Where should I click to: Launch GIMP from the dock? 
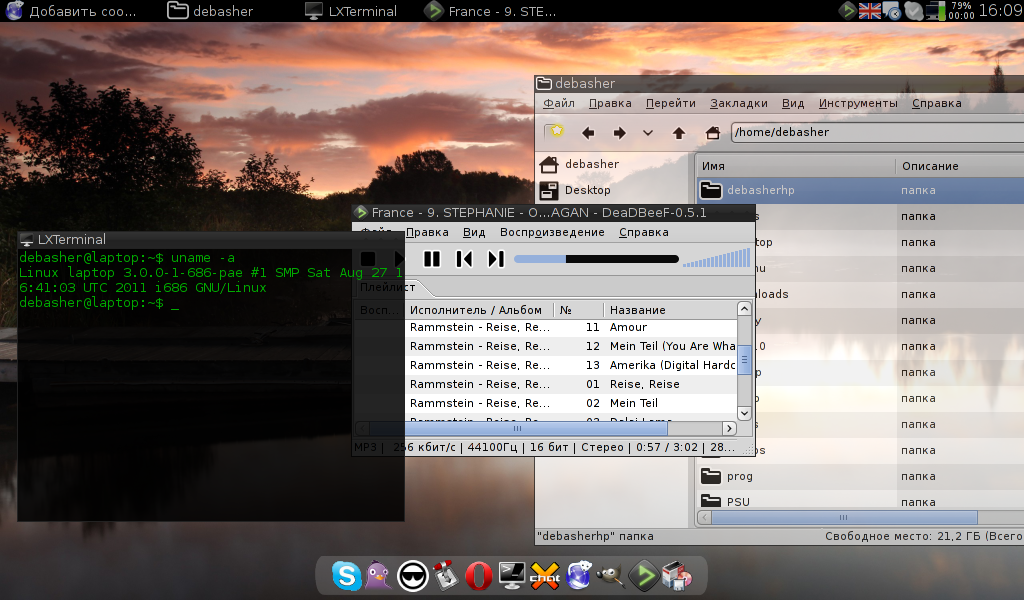(611, 575)
